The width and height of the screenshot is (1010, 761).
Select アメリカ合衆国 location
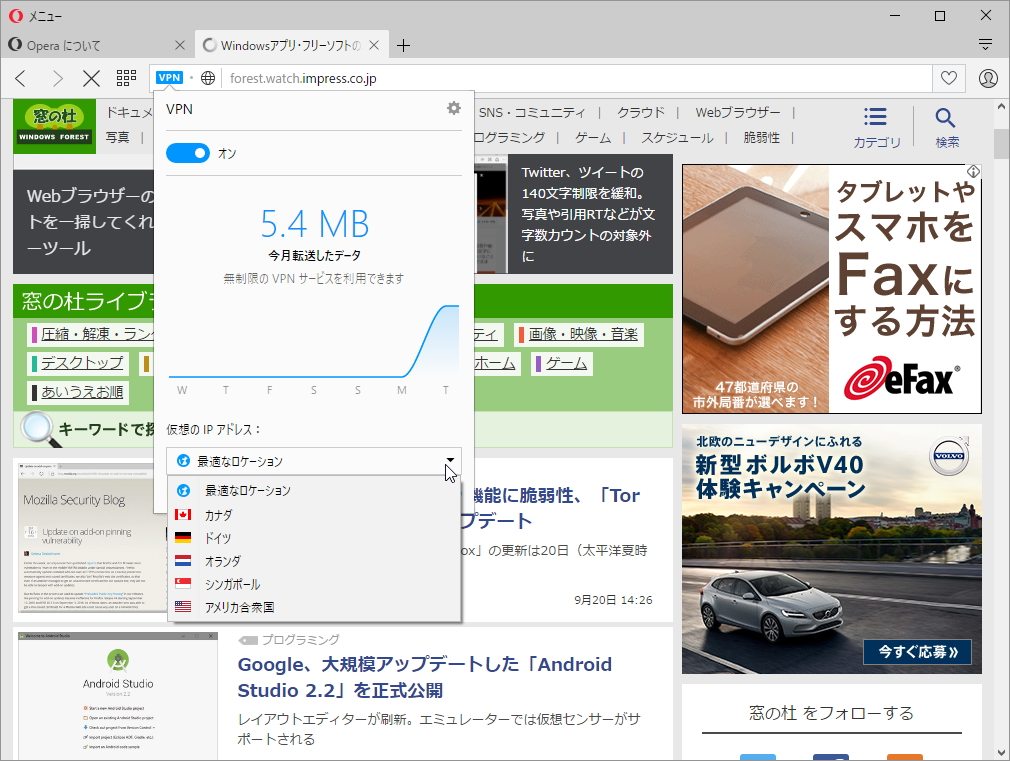coord(314,607)
